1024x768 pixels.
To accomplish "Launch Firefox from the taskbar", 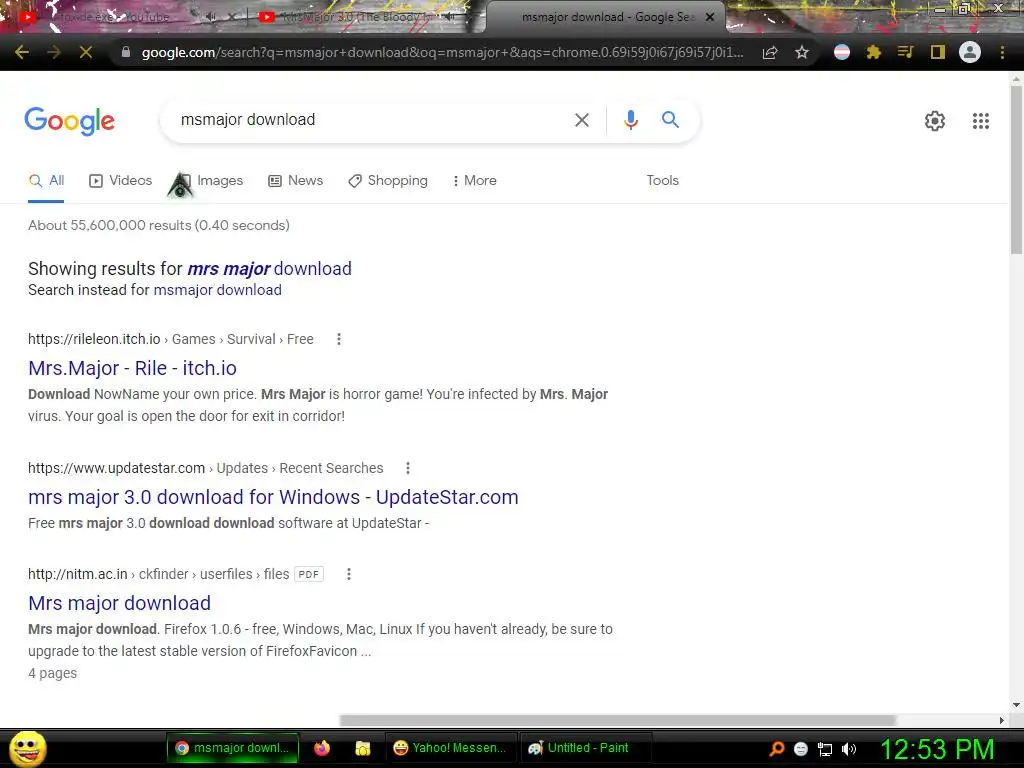I will 322,748.
